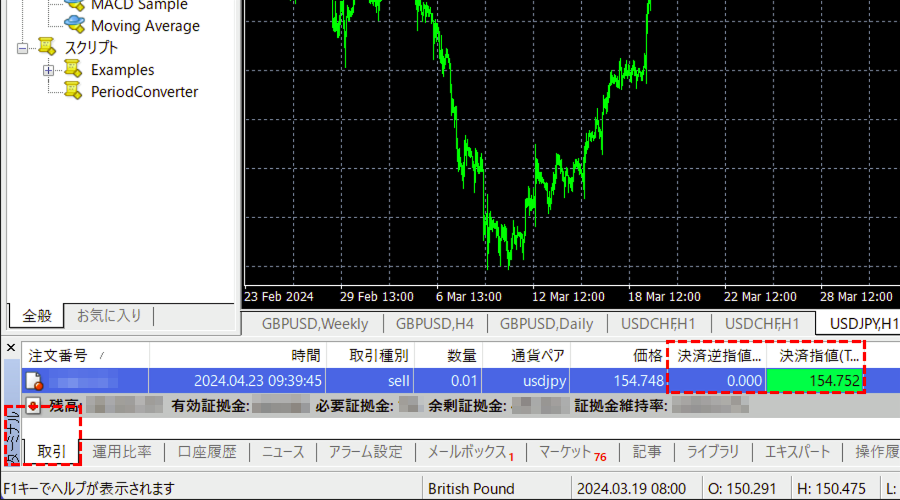The image size is (900, 500).
Task: Click the 決済逆指値 column header
Action: [717, 356]
